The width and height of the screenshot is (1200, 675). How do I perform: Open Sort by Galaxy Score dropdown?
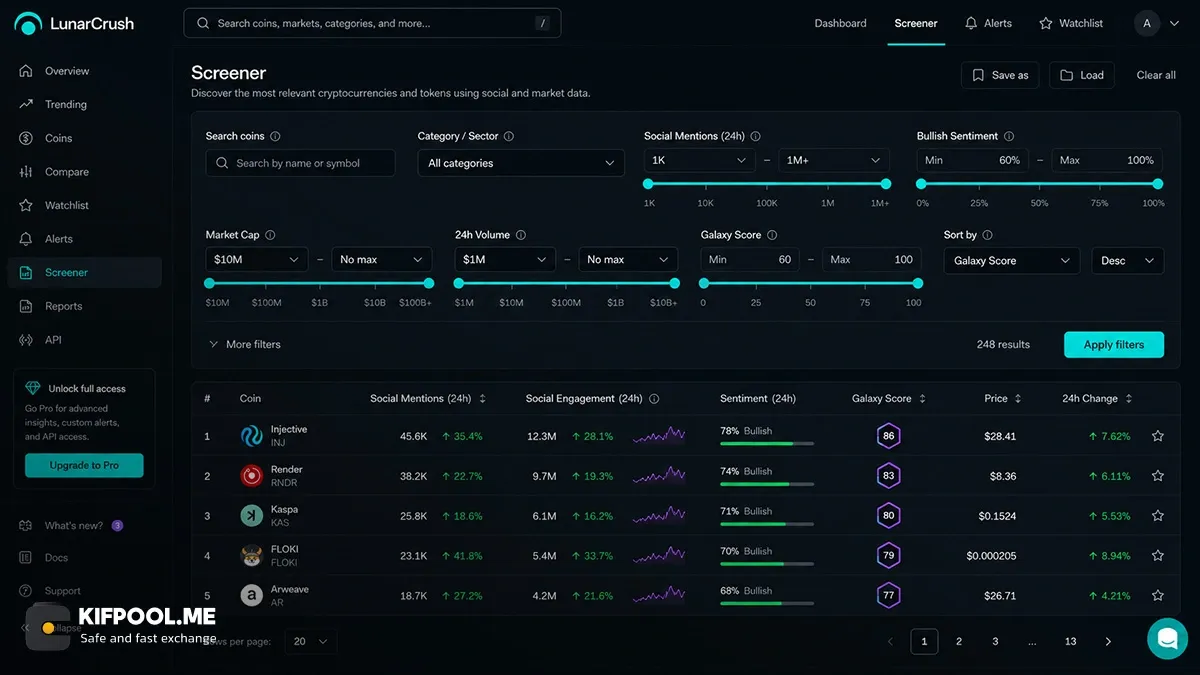point(1012,261)
